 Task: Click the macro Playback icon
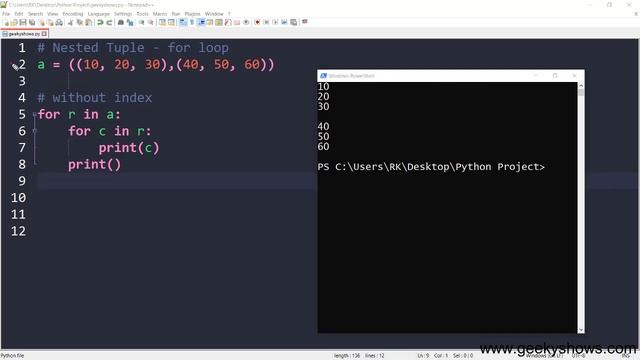click(x=275, y=22)
